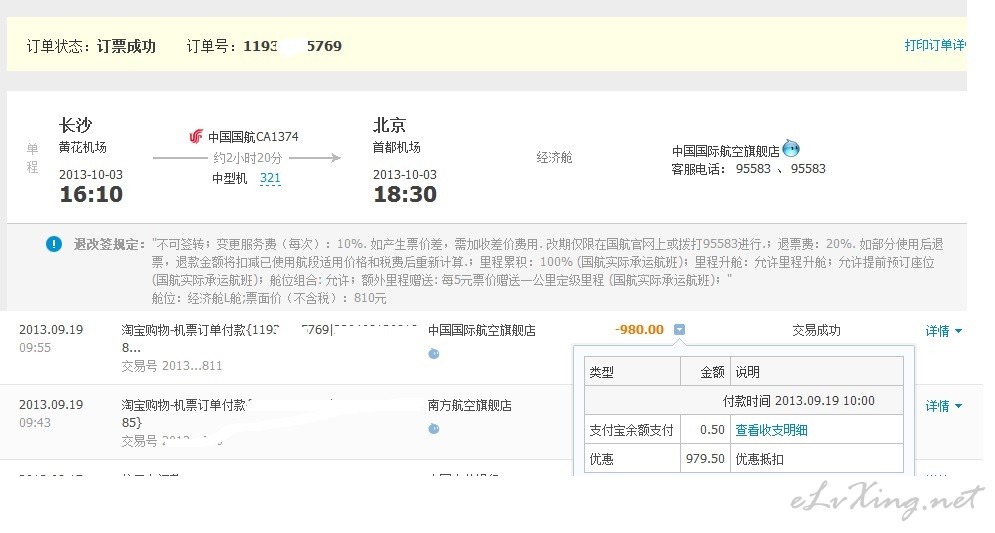The height and width of the screenshot is (533, 995).
Task: Click the Wangwang chat icon beside 中国国际航空旗舰店 in flight info
Action: 791,148
